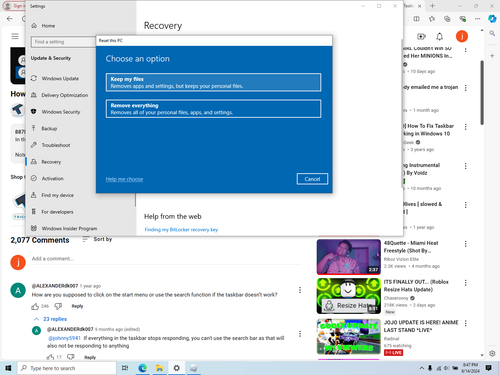Open the @johnny5941 mention link
The image size is (500, 375).
(65, 338)
